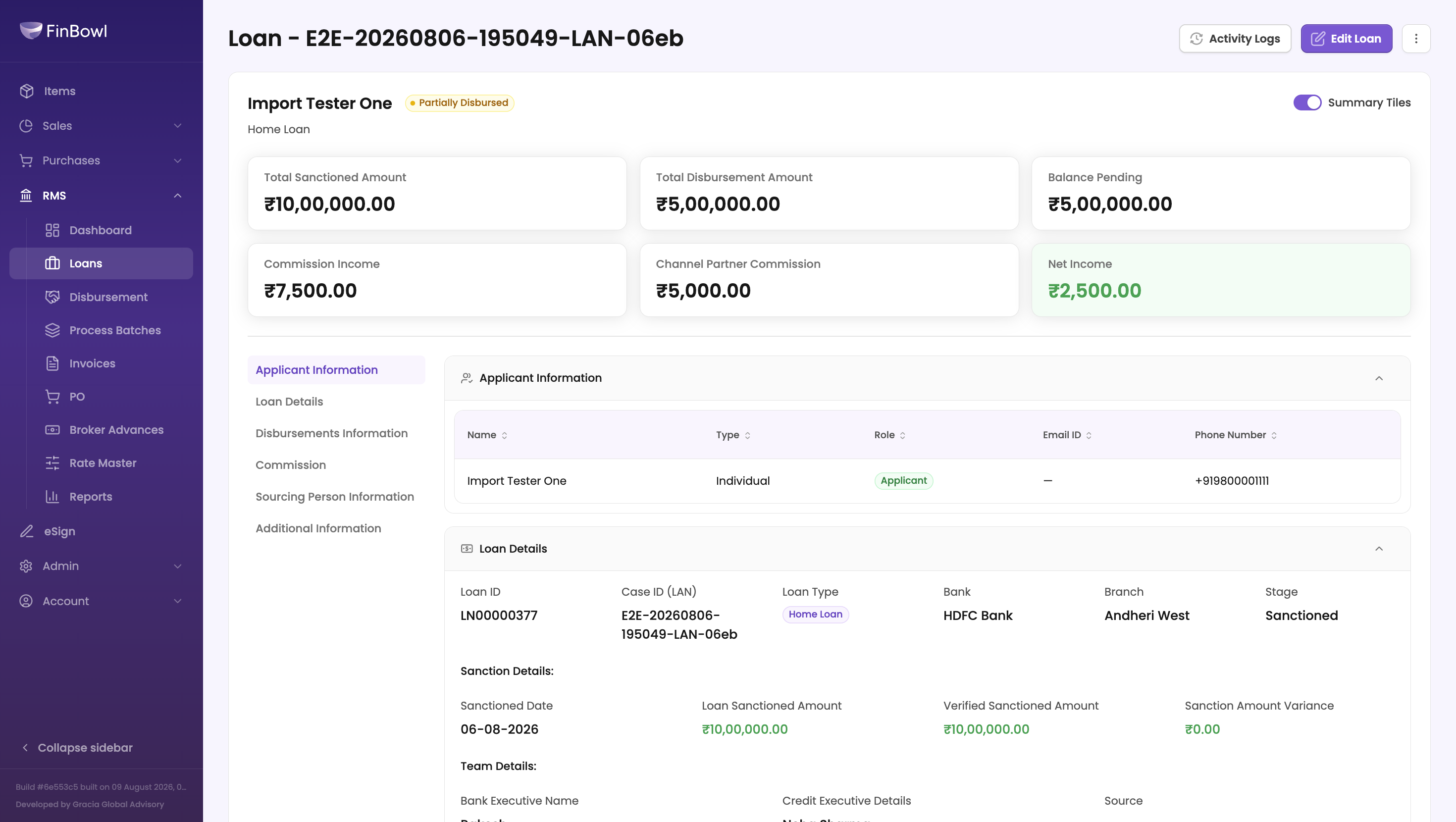Click the Items cube icon in sidebar
The width and height of the screenshot is (1456, 822).
[27, 91]
